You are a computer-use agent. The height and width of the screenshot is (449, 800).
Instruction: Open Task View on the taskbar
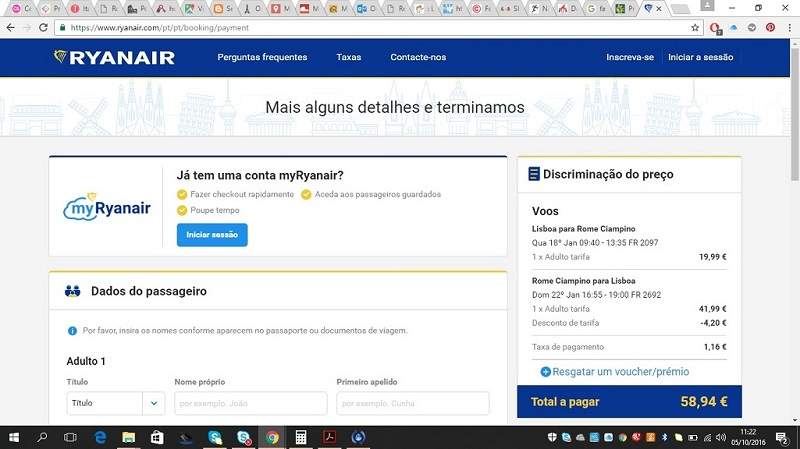pos(70,437)
